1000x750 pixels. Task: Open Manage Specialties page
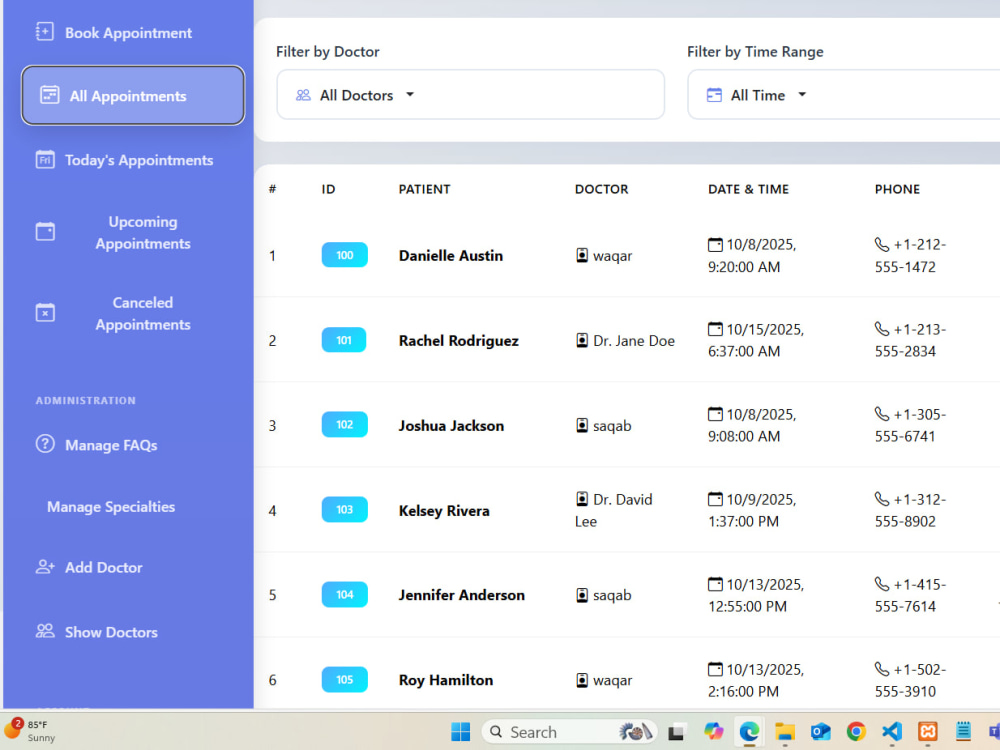(111, 506)
